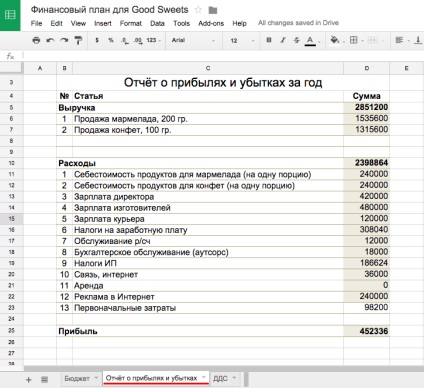Increase decimal places button
The height and width of the screenshot is (388, 424).
click(x=138, y=41)
